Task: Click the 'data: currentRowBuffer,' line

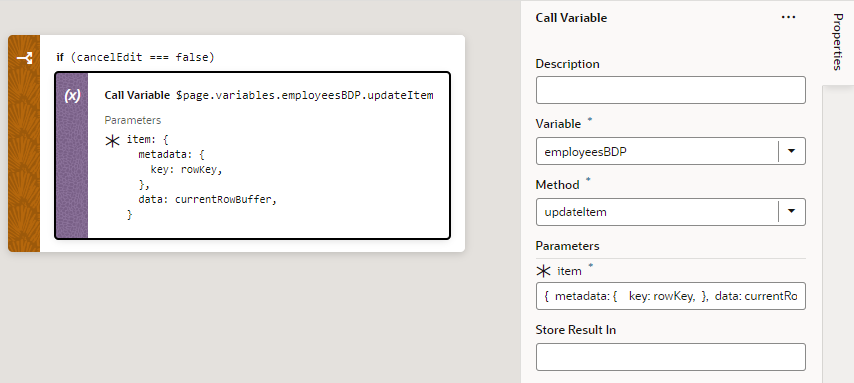Action: point(208,200)
